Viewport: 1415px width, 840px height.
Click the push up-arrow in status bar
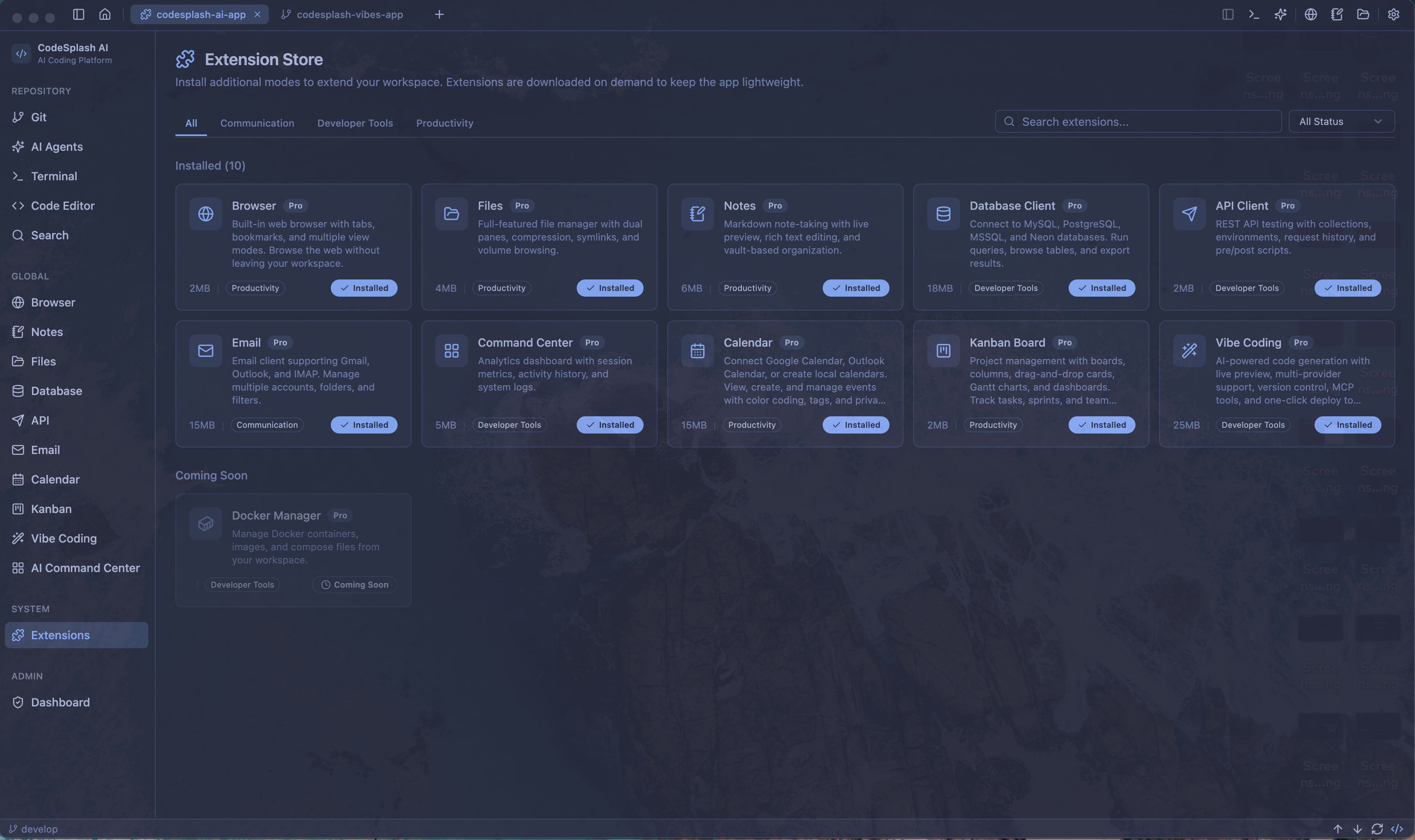click(1338, 829)
